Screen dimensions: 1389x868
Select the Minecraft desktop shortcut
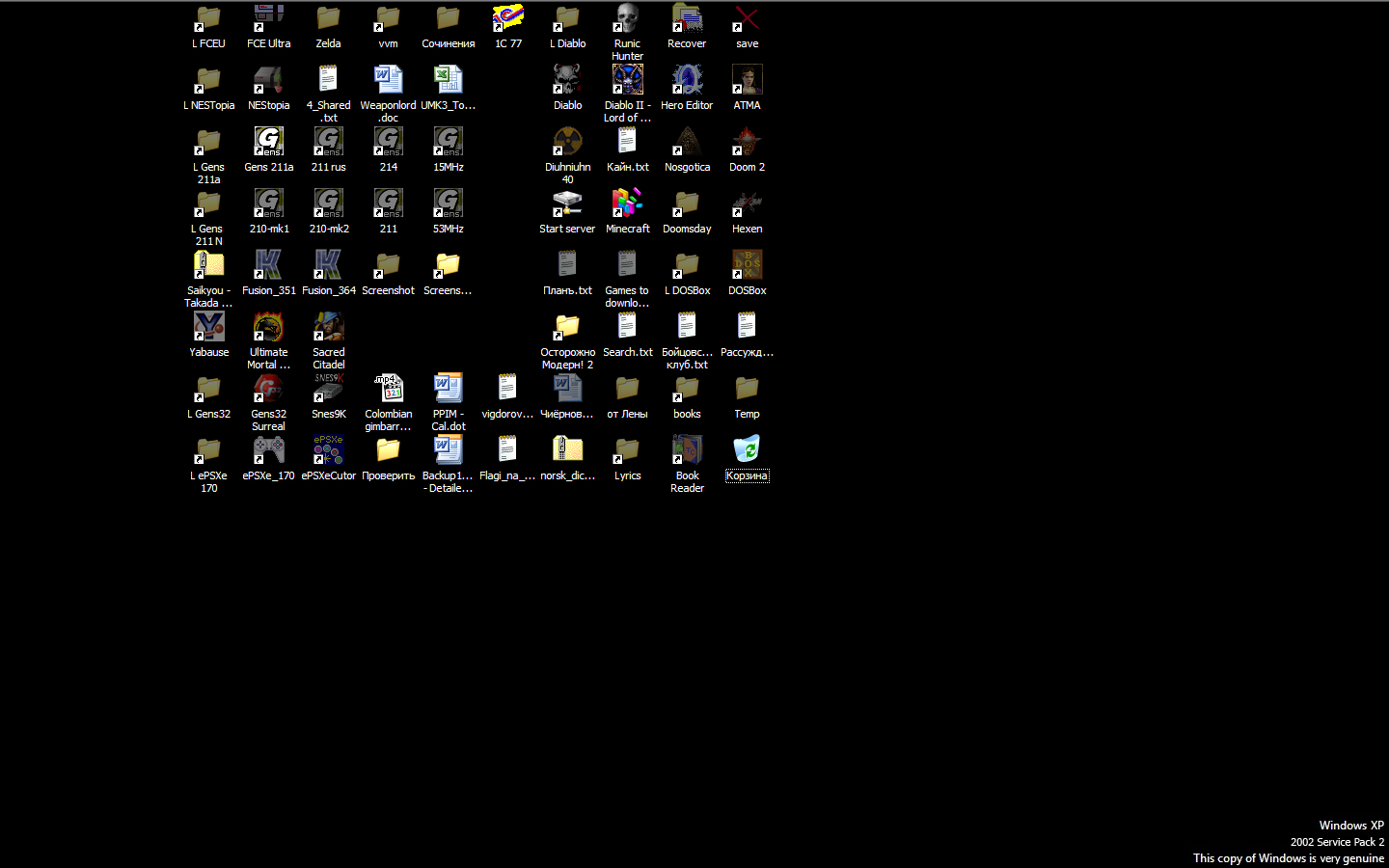(x=627, y=204)
